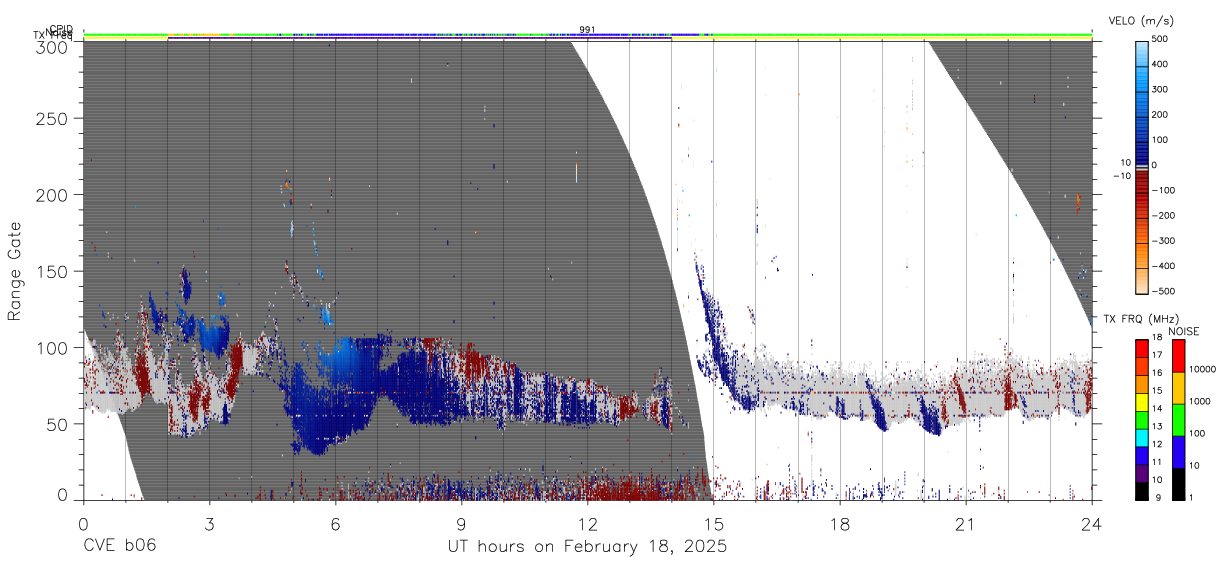Click the 991 CPID value at top
The width and height of the screenshot is (1228, 567).
(587, 29)
